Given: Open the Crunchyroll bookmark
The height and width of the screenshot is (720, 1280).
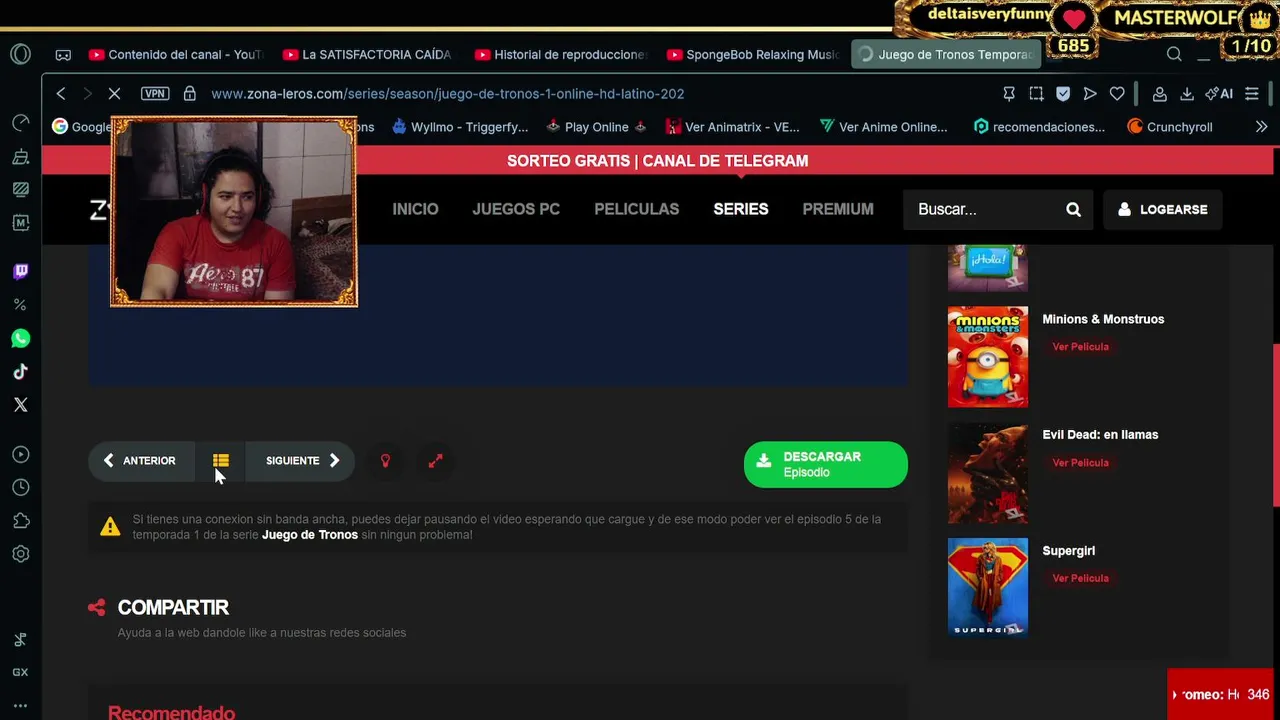Looking at the screenshot, I should click(x=1170, y=127).
